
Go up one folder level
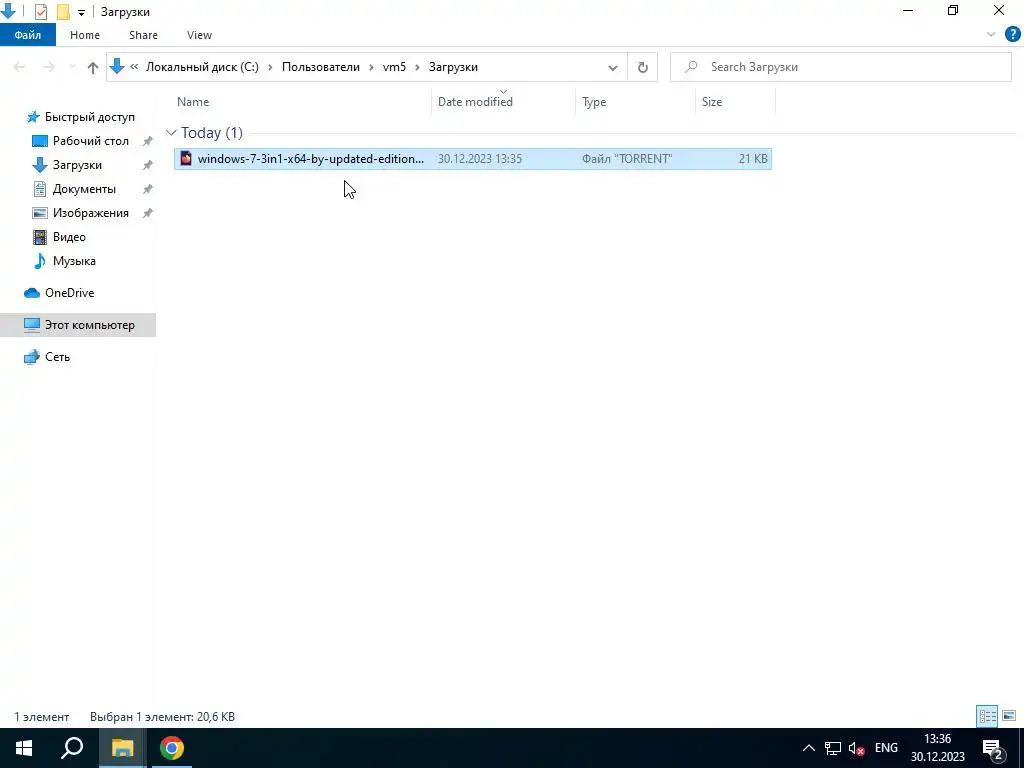tap(93, 67)
